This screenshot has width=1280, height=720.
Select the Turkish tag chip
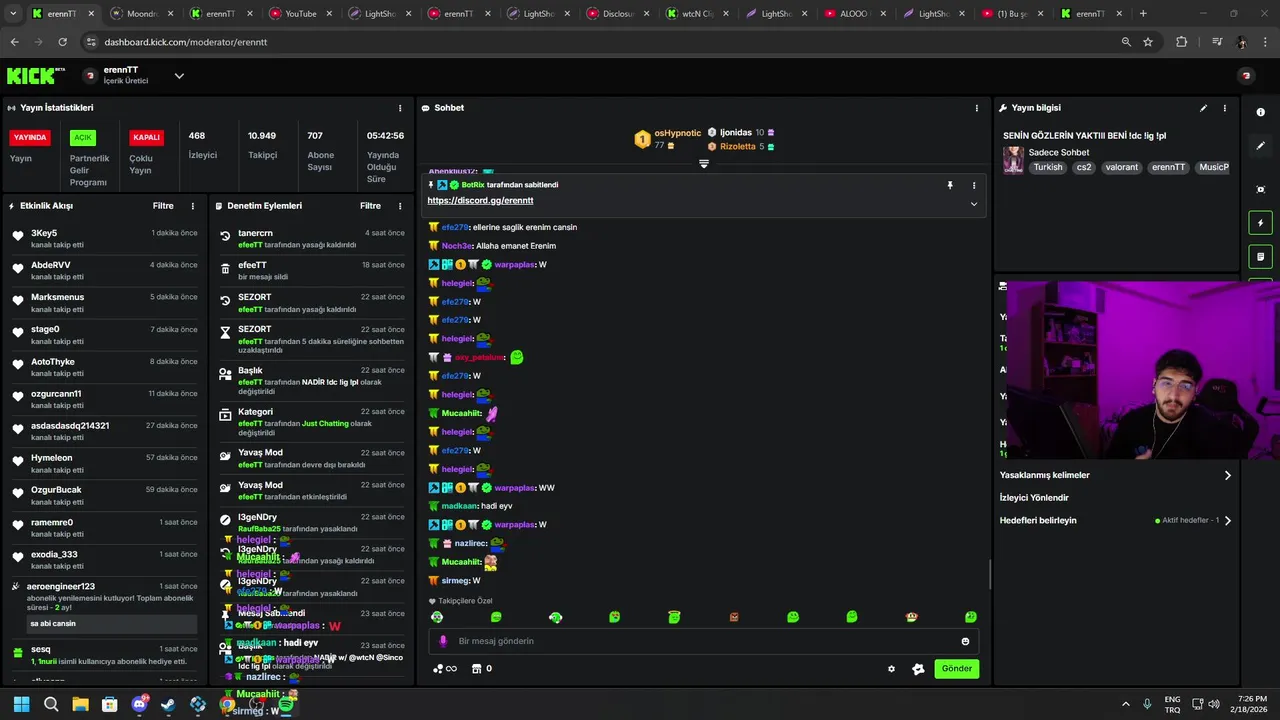[1048, 168]
